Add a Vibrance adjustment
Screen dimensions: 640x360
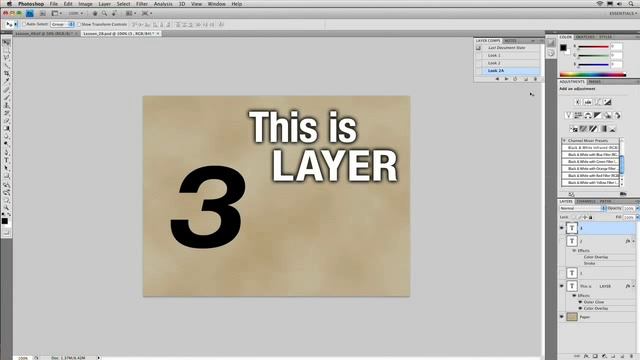click(568, 116)
